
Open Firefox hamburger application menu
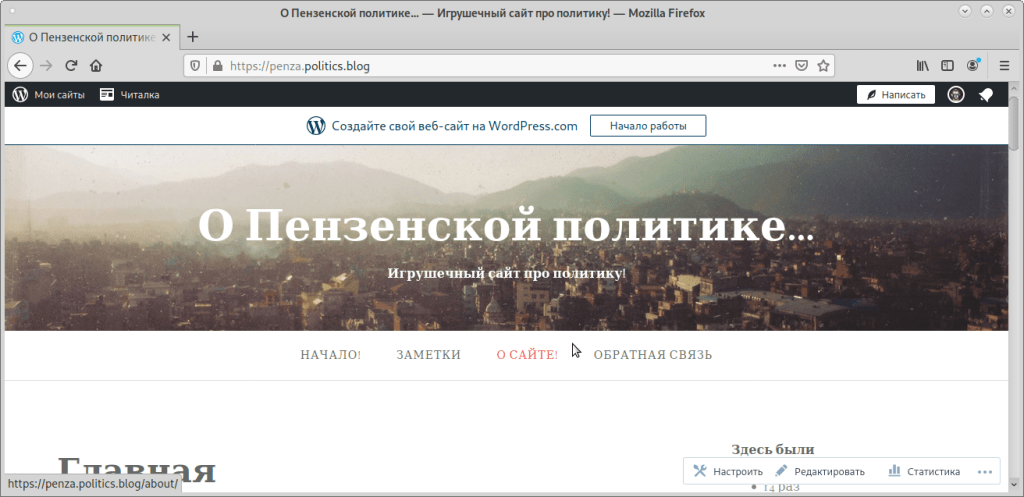coord(1003,66)
